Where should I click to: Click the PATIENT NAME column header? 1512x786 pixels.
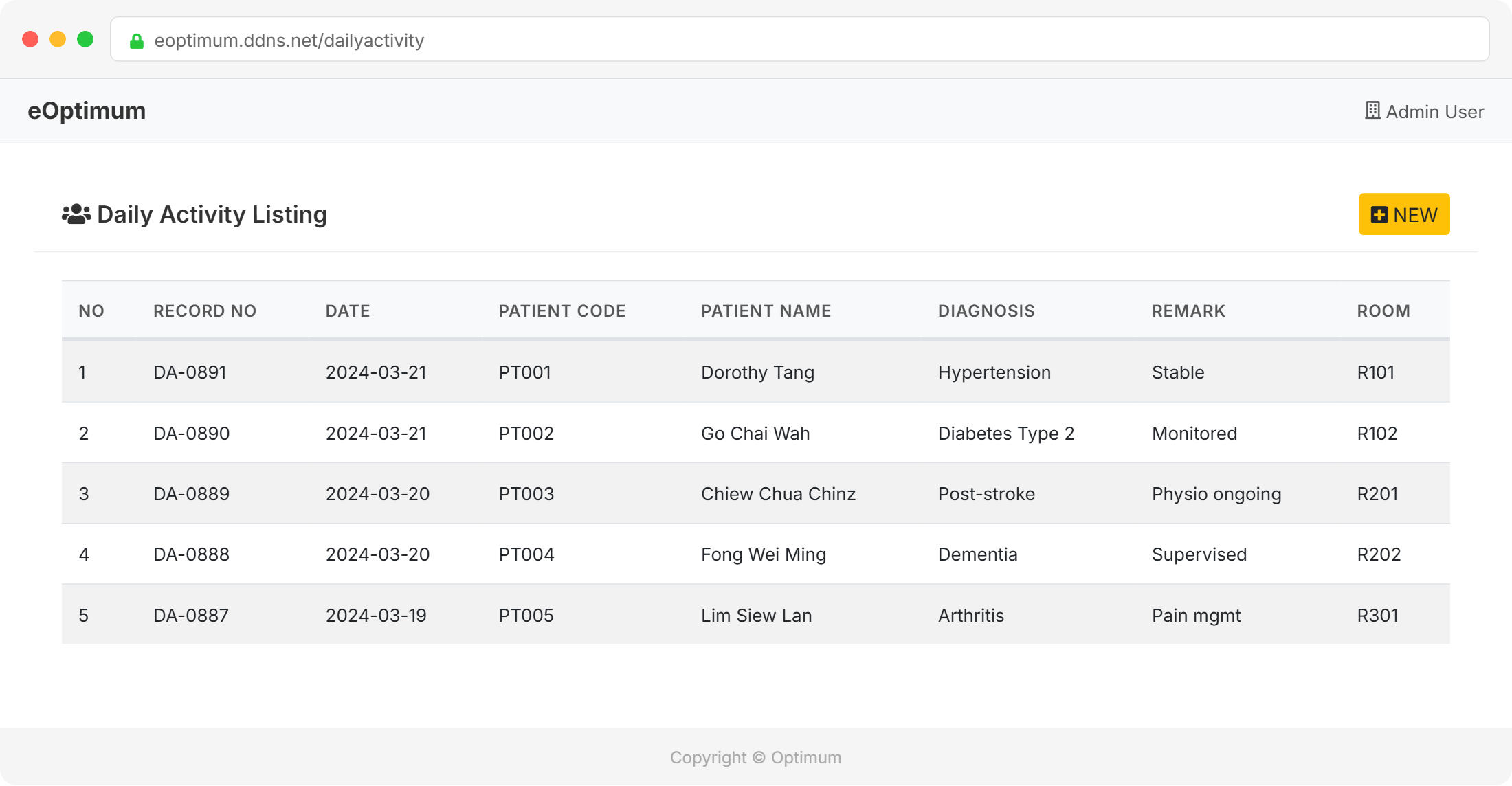[766, 311]
